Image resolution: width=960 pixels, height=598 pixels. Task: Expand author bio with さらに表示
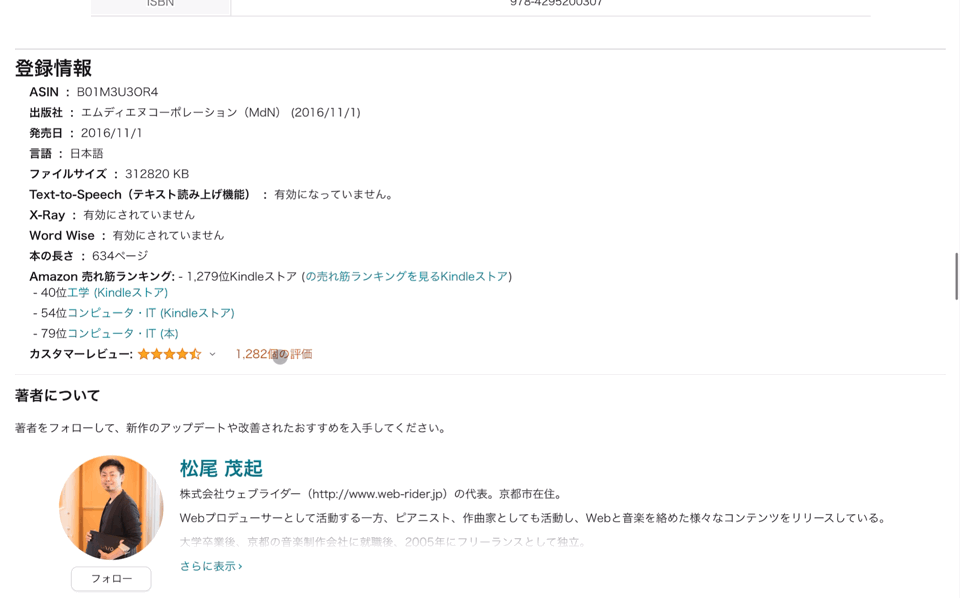[x=211, y=566]
